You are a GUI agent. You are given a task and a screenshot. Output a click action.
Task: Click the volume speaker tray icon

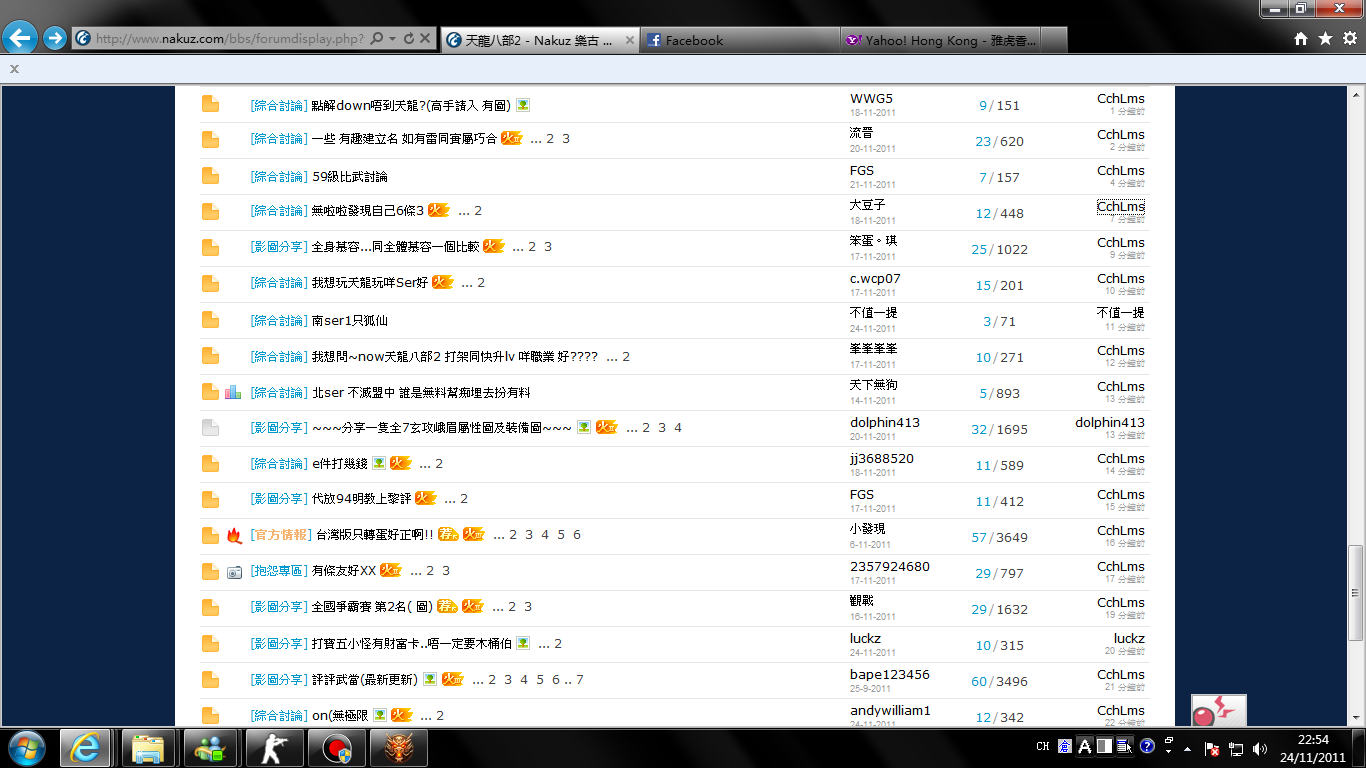1259,748
